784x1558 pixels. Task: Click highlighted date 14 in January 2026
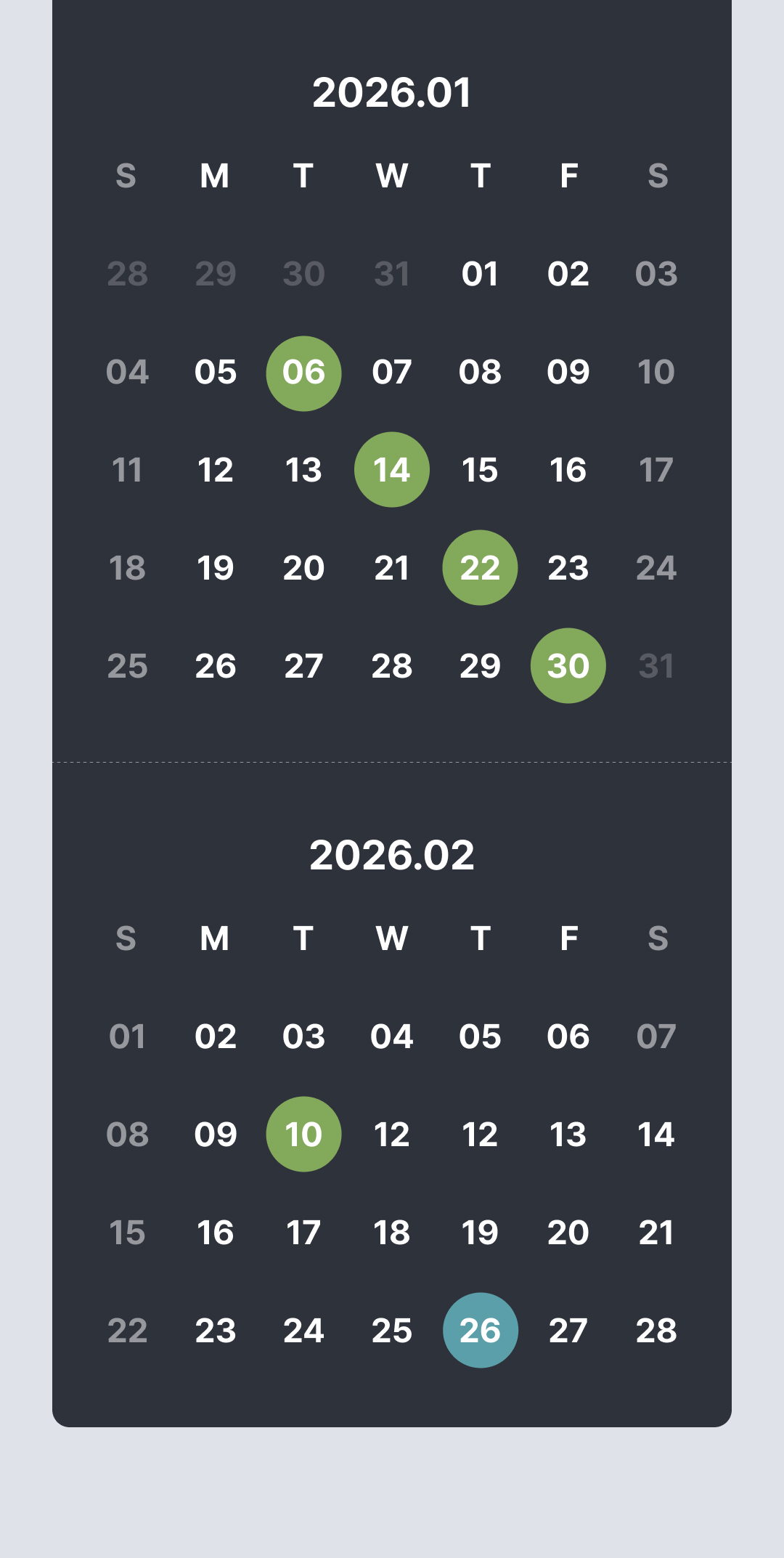tap(392, 470)
